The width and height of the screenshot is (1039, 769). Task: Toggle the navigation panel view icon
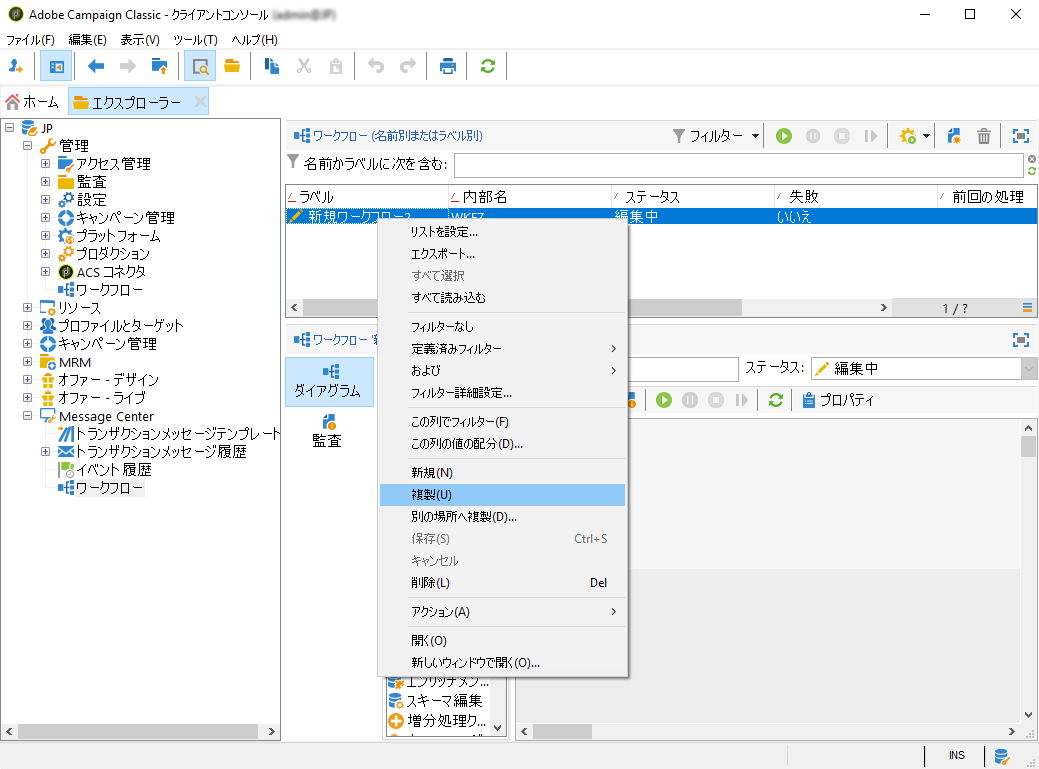click(x=56, y=66)
